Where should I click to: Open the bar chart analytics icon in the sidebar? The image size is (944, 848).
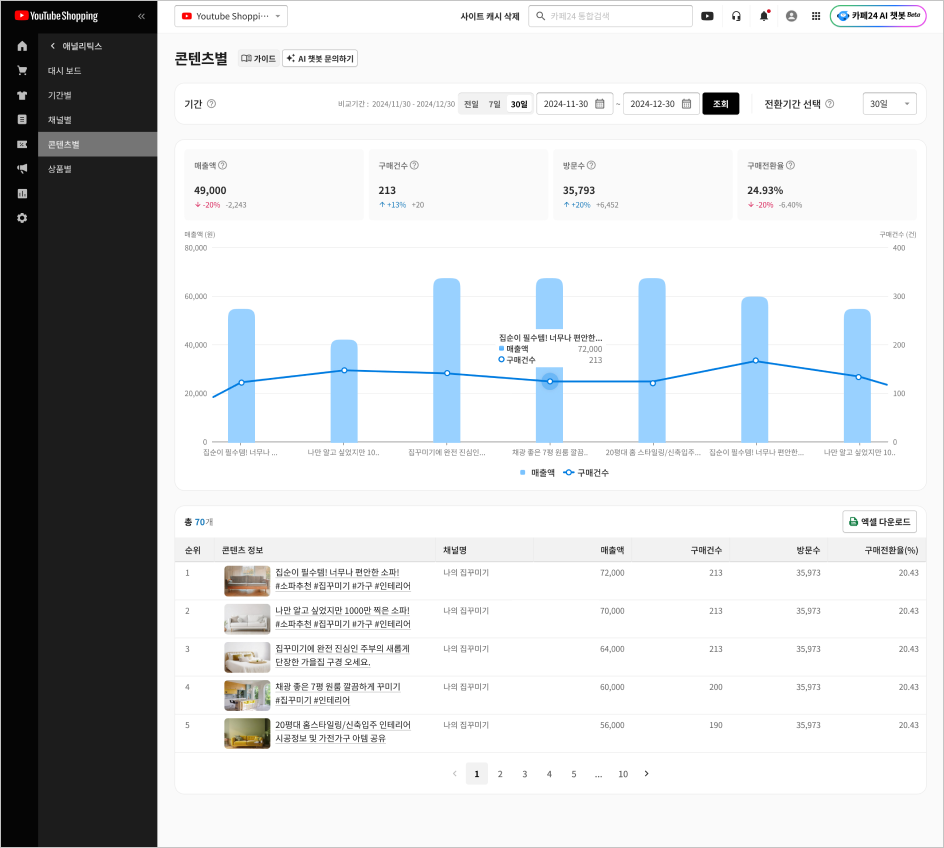[22, 194]
